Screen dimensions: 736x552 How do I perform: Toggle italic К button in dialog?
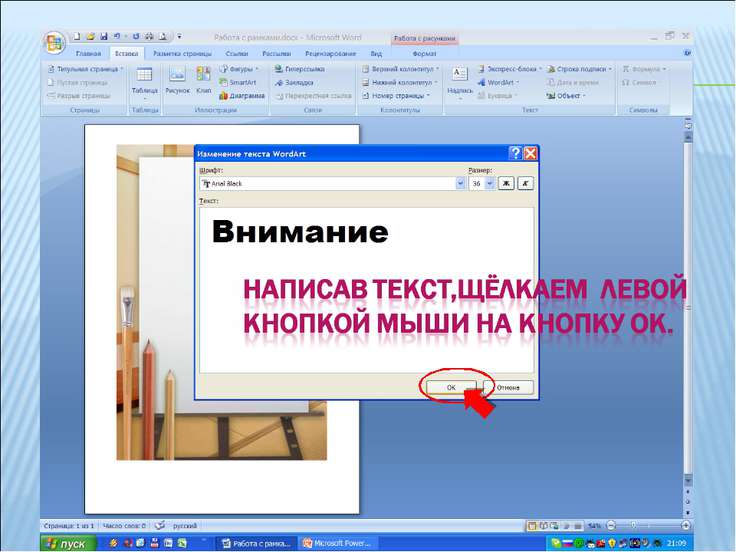point(525,184)
